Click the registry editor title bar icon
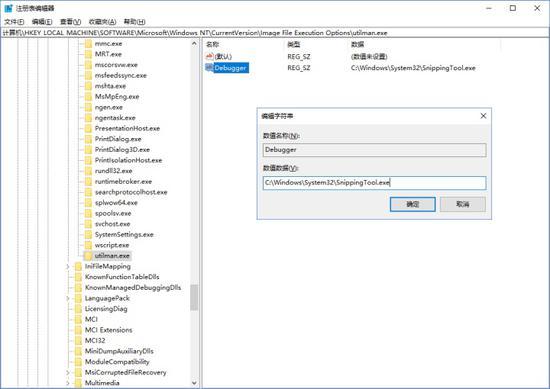Image resolution: width=550 pixels, height=389 pixels. 8,8
